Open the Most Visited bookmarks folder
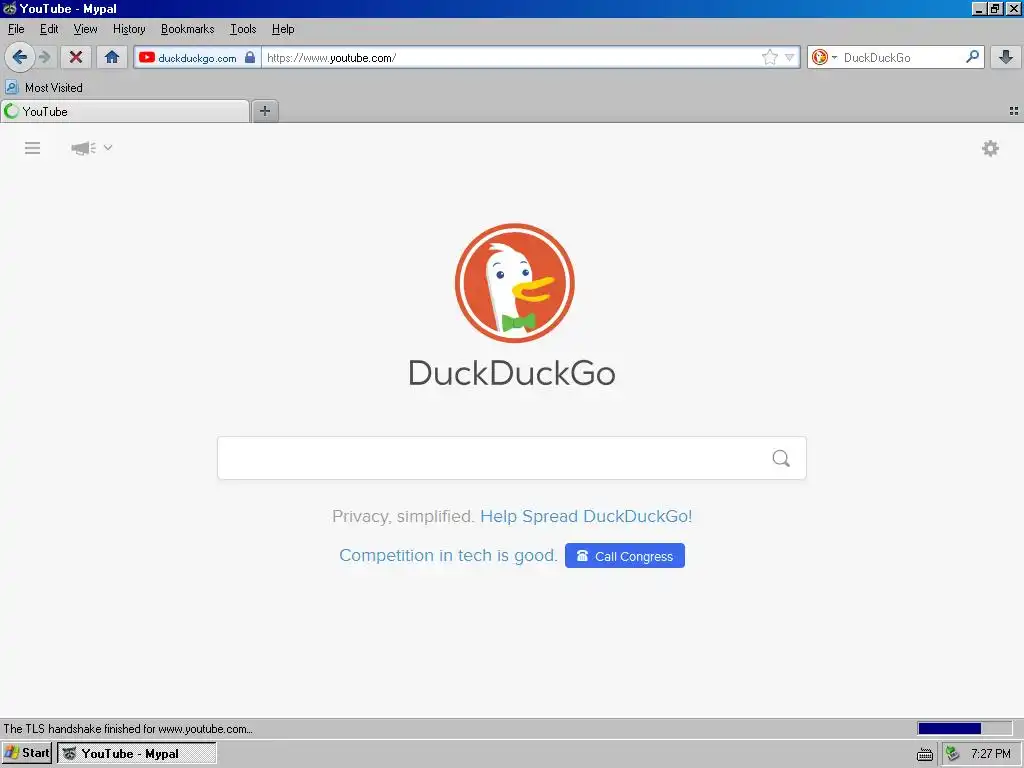 (44, 88)
